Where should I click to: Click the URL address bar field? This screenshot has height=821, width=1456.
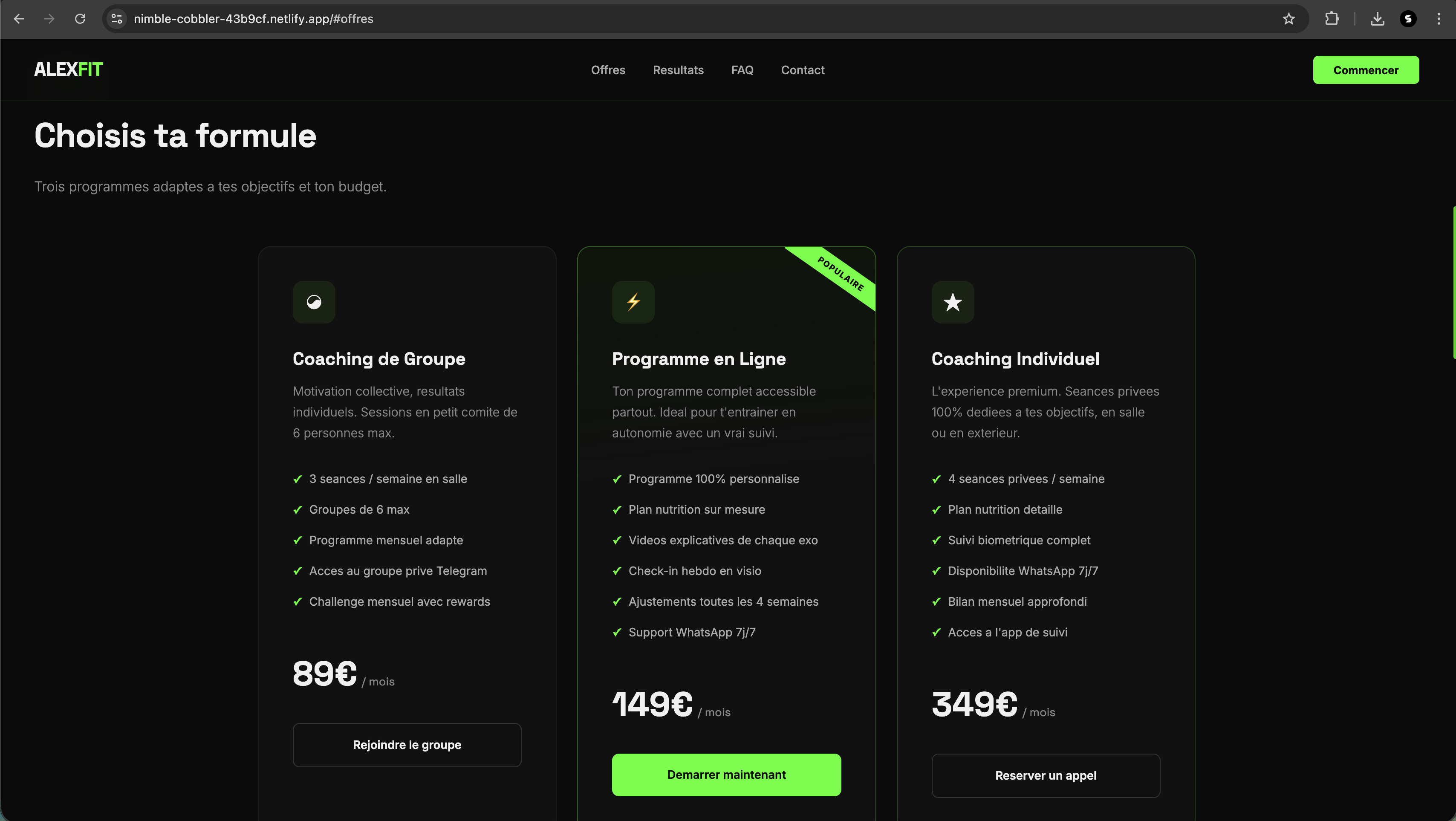coord(678,19)
